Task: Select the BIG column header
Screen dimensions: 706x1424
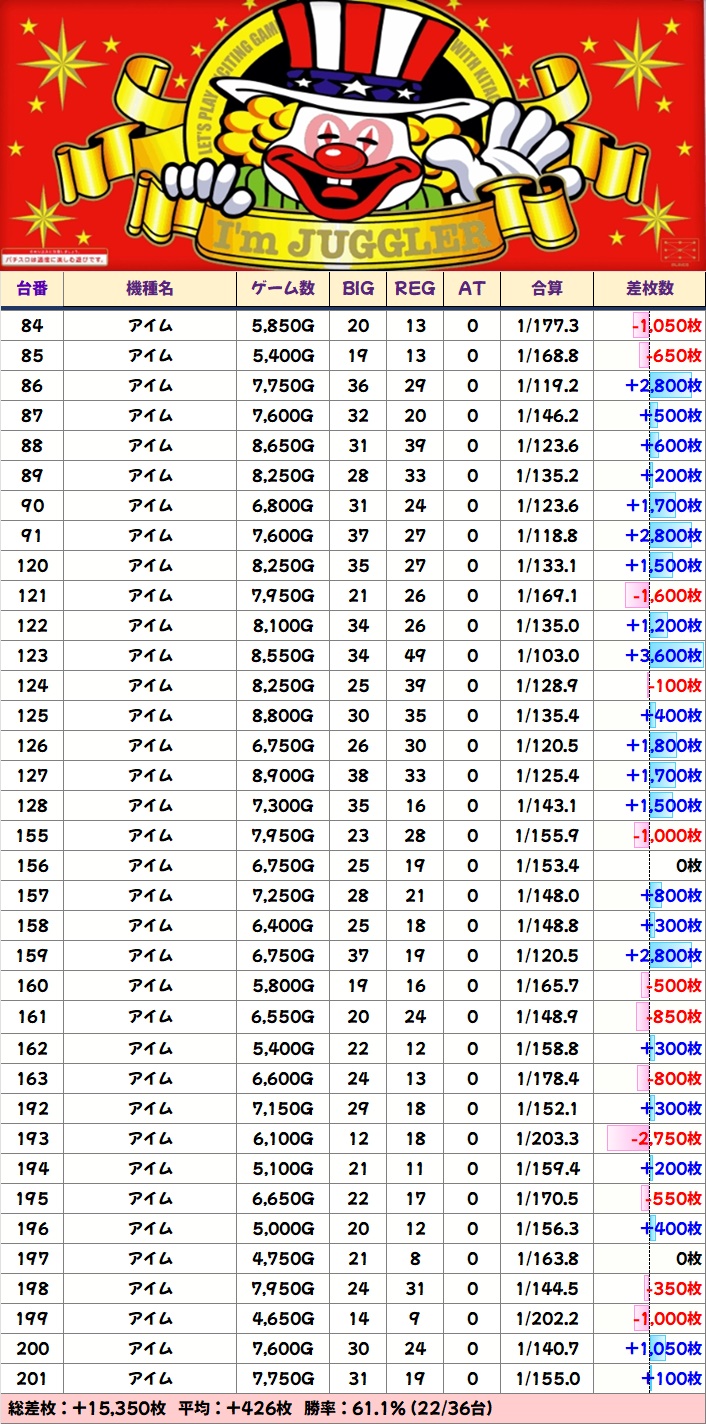Action: (x=358, y=288)
